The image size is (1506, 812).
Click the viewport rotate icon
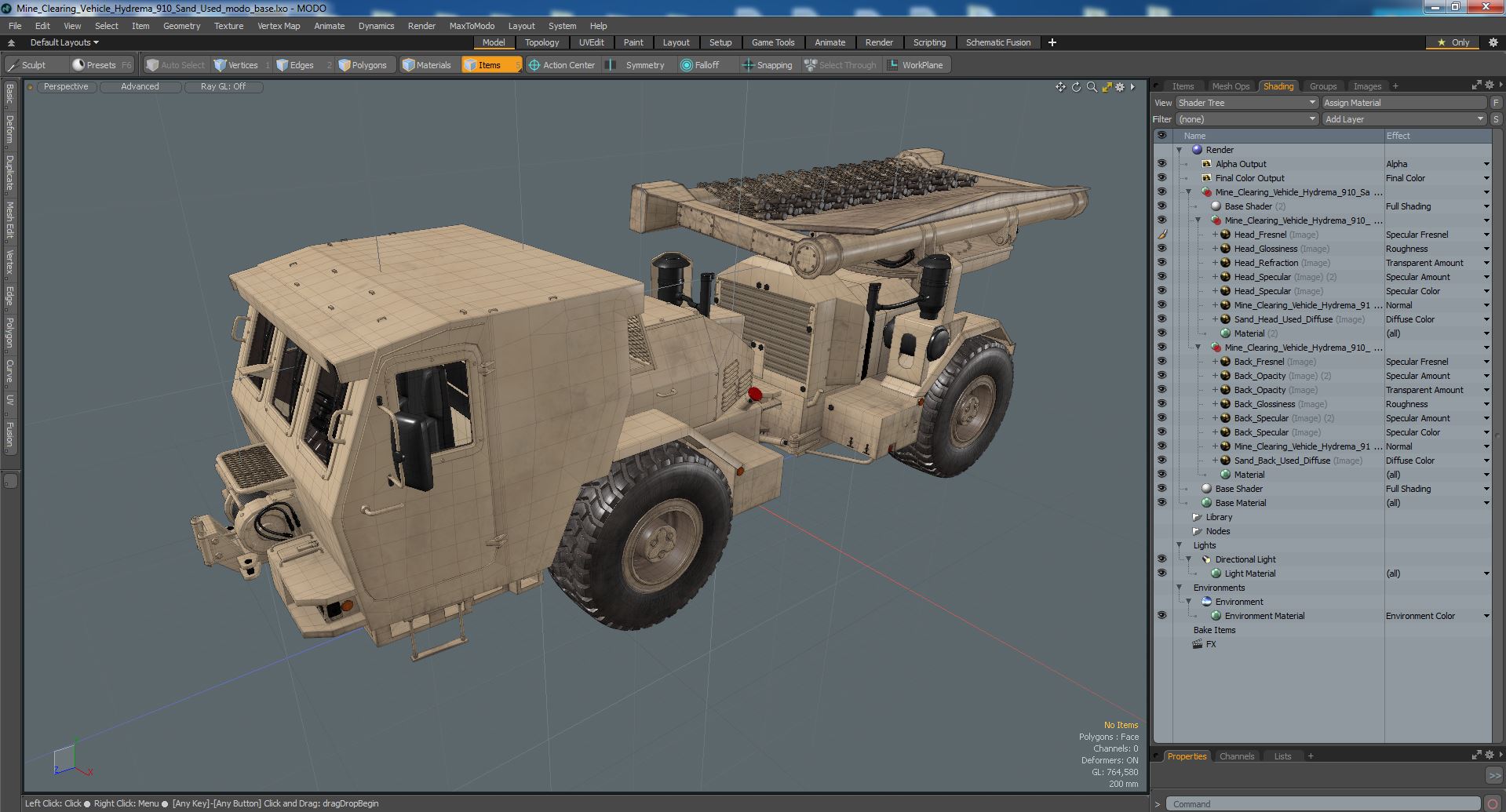click(1076, 87)
